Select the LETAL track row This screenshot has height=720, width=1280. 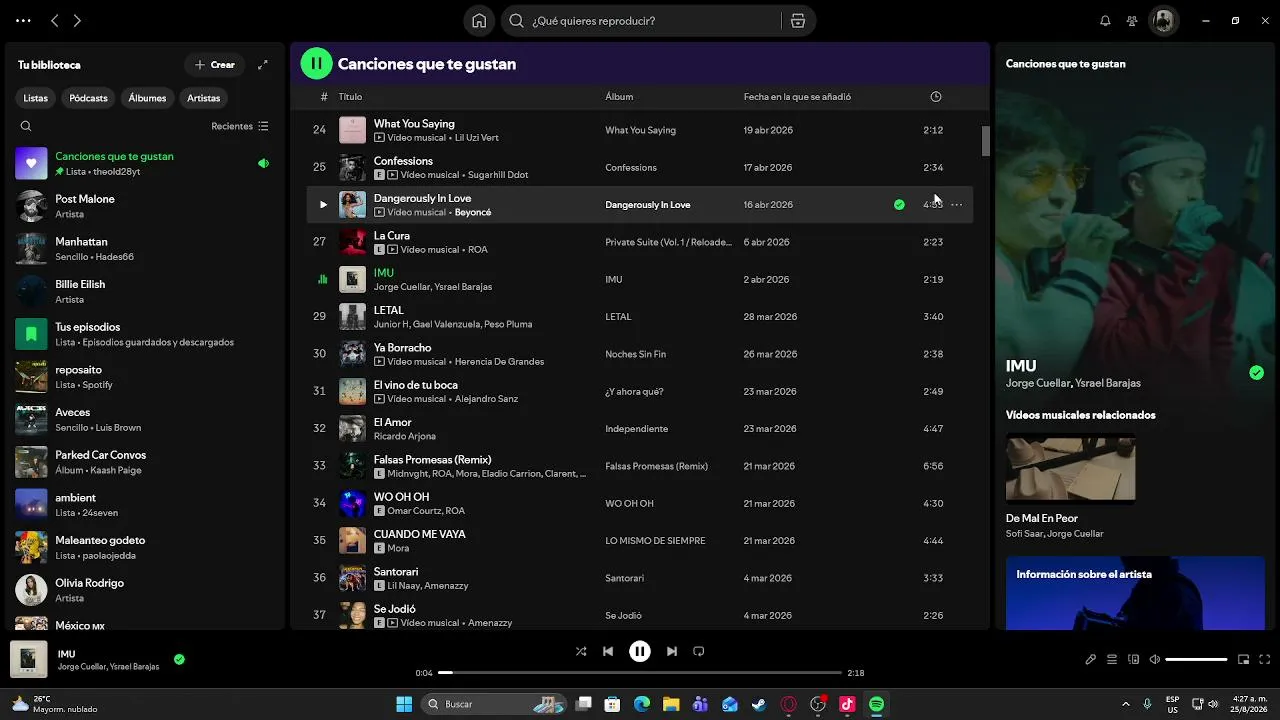coord(639,317)
